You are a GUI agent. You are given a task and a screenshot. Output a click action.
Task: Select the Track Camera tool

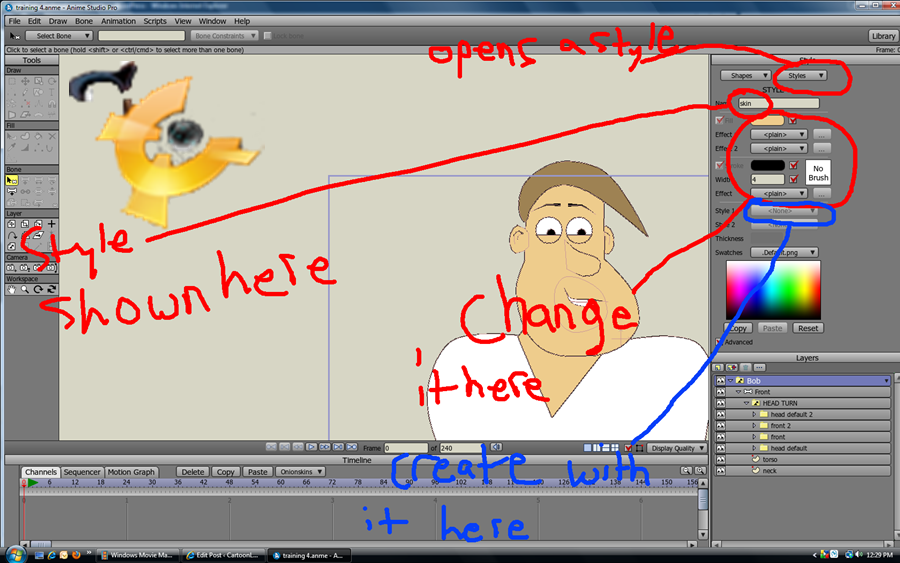12,268
